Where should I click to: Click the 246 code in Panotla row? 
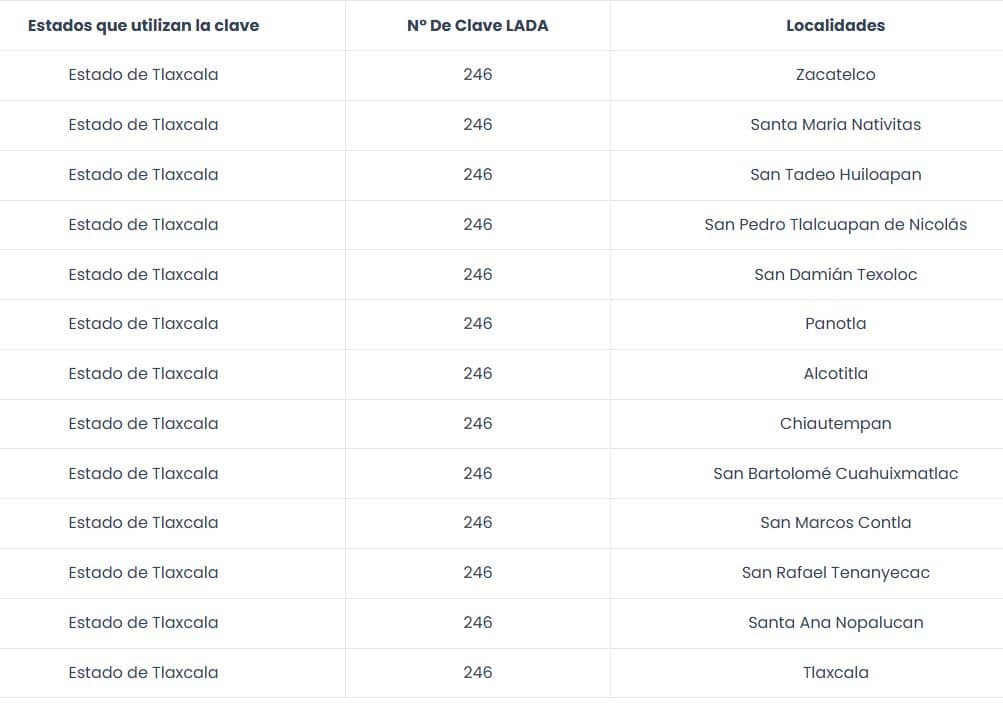pos(478,324)
